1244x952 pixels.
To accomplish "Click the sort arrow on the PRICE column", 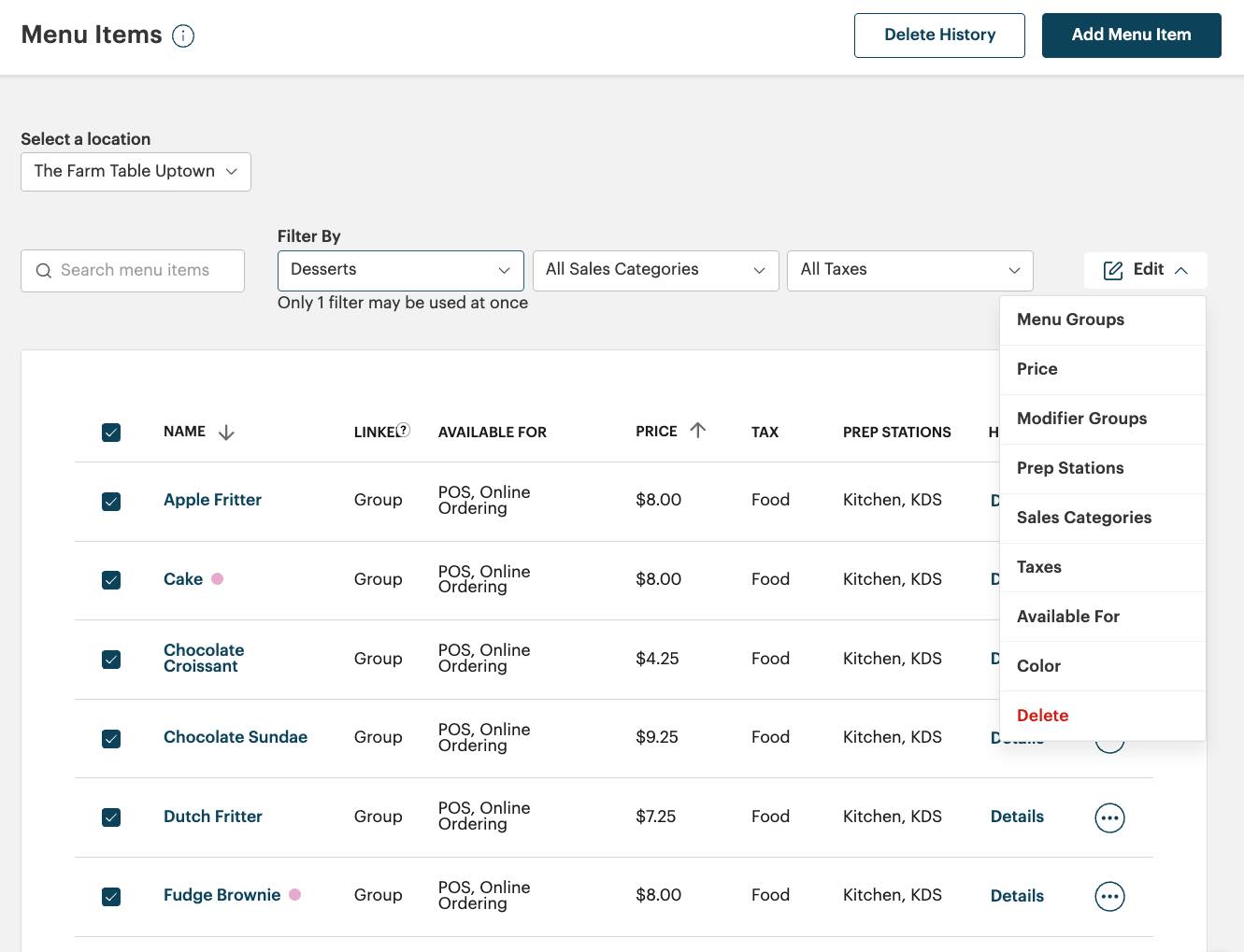I will [x=697, y=431].
